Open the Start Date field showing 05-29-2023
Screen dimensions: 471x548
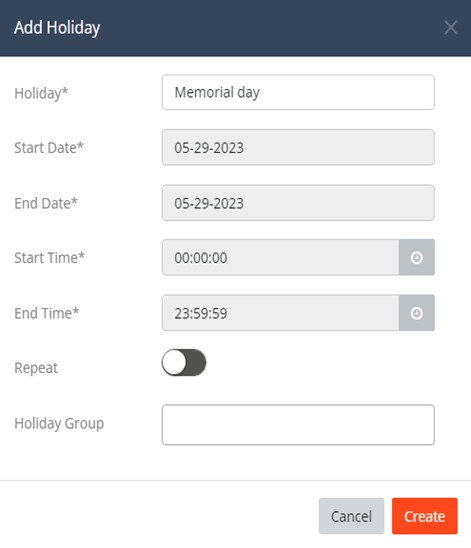coord(298,147)
